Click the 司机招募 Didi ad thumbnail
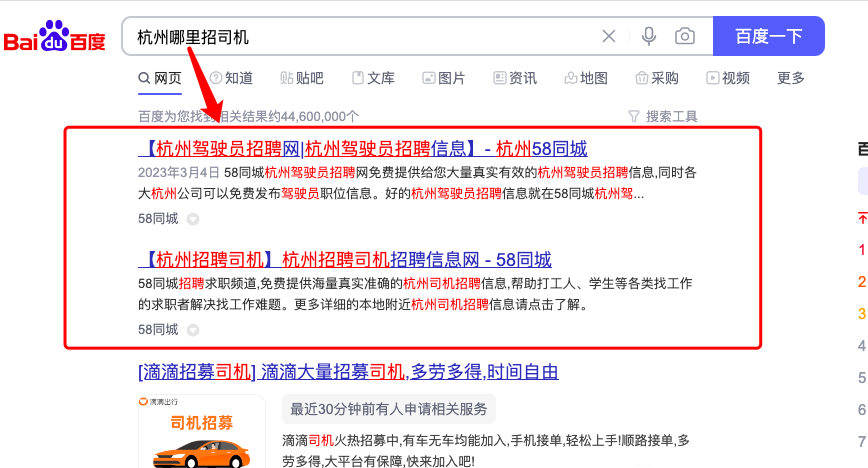This screenshot has width=868, height=468. tap(202, 431)
